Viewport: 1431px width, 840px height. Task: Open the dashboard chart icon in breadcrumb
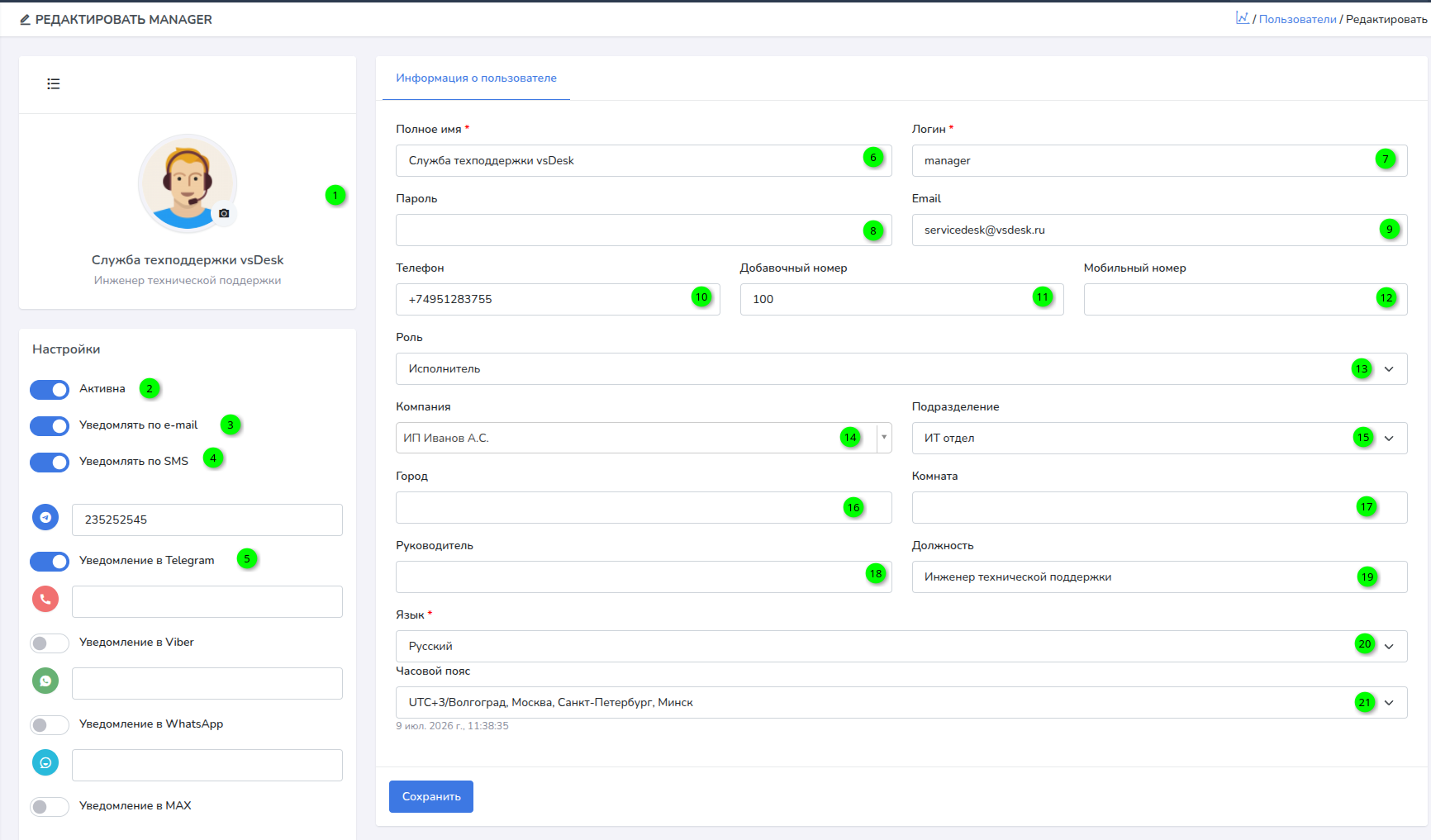[x=1243, y=17]
